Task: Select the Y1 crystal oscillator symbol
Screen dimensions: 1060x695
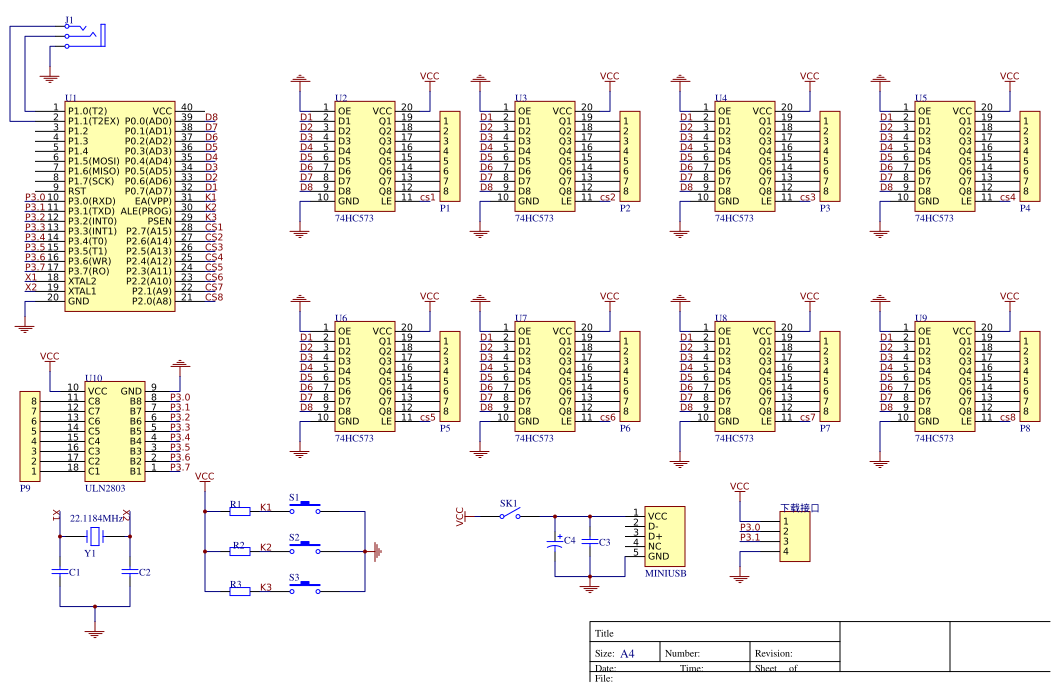Action: (x=95, y=537)
